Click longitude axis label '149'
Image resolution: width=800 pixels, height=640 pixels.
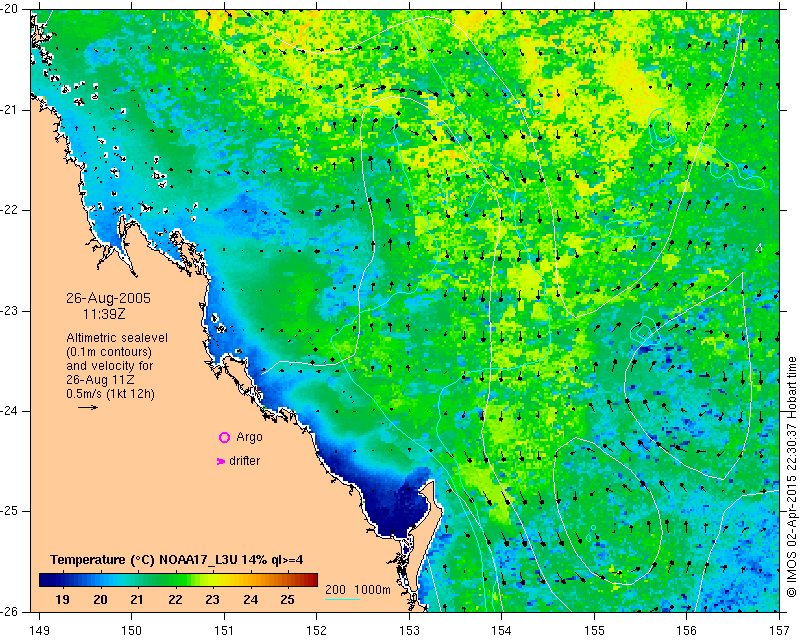(39, 631)
